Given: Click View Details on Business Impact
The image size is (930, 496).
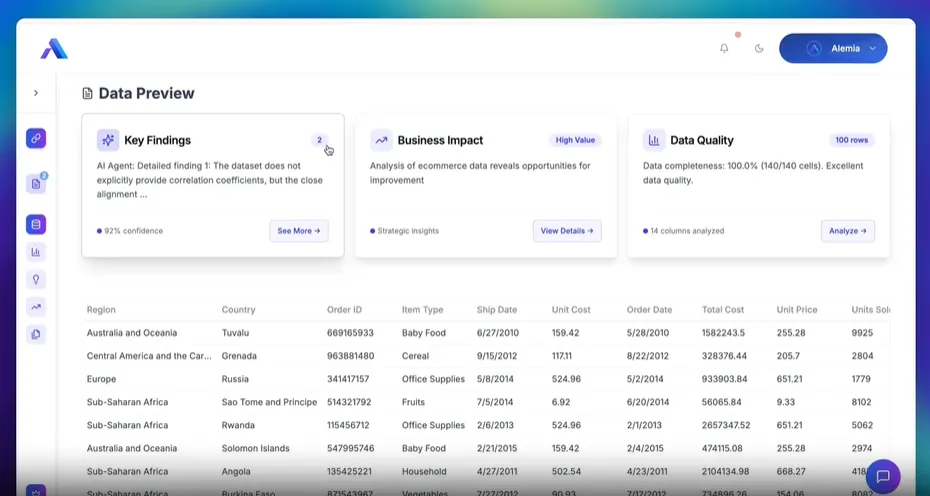Looking at the screenshot, I should [567, 231].
